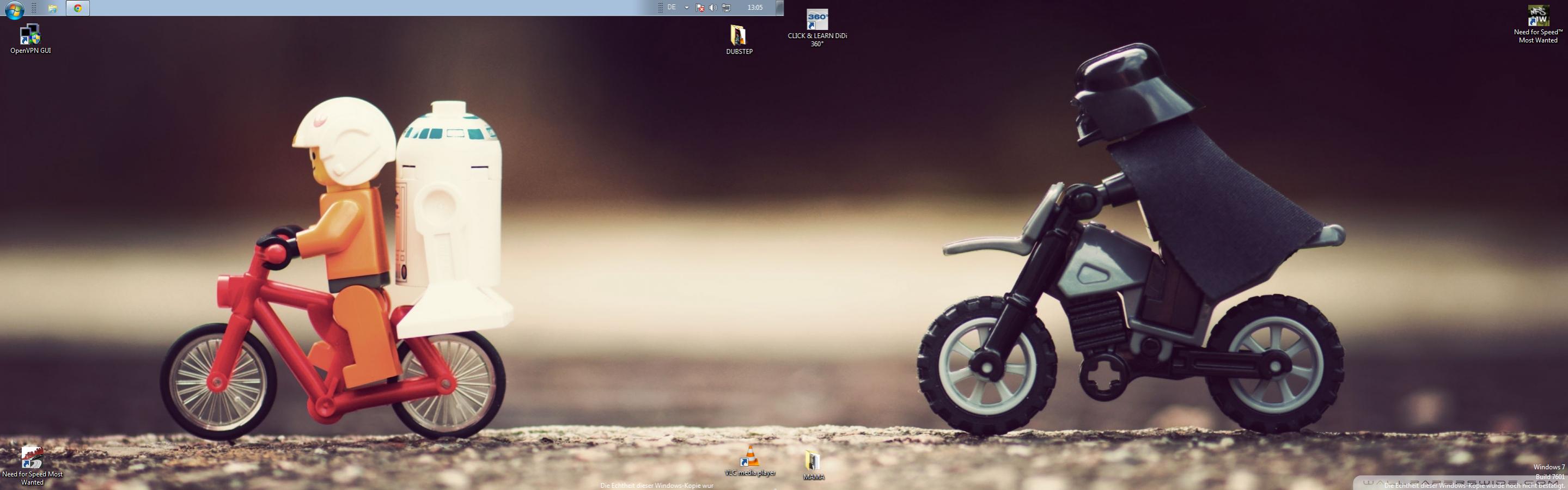
Task: Open the DUBSTEP folder on the desktop
Action: 739,38
